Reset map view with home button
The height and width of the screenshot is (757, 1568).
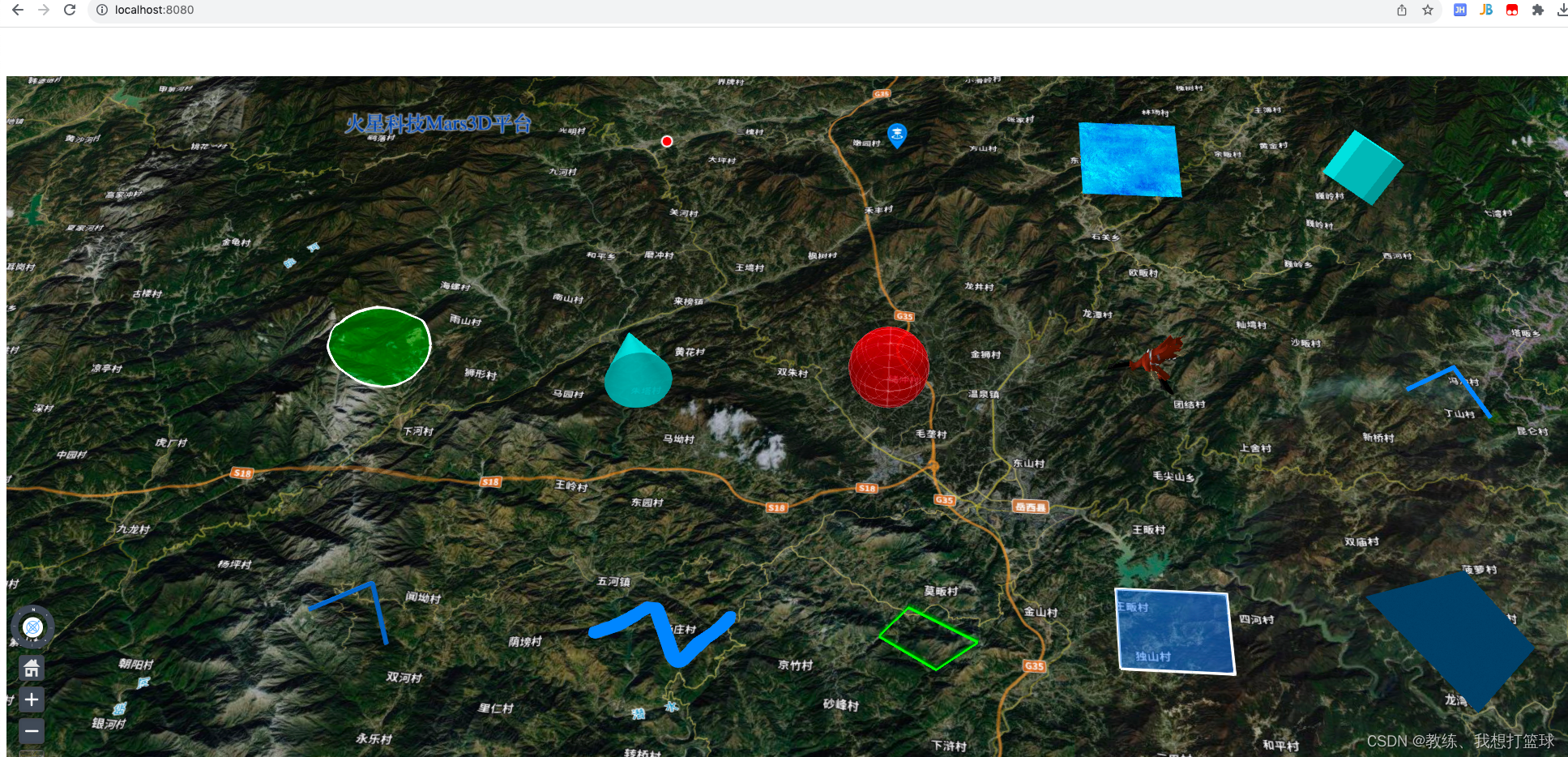pyautogui.click(x=32, y=668)
